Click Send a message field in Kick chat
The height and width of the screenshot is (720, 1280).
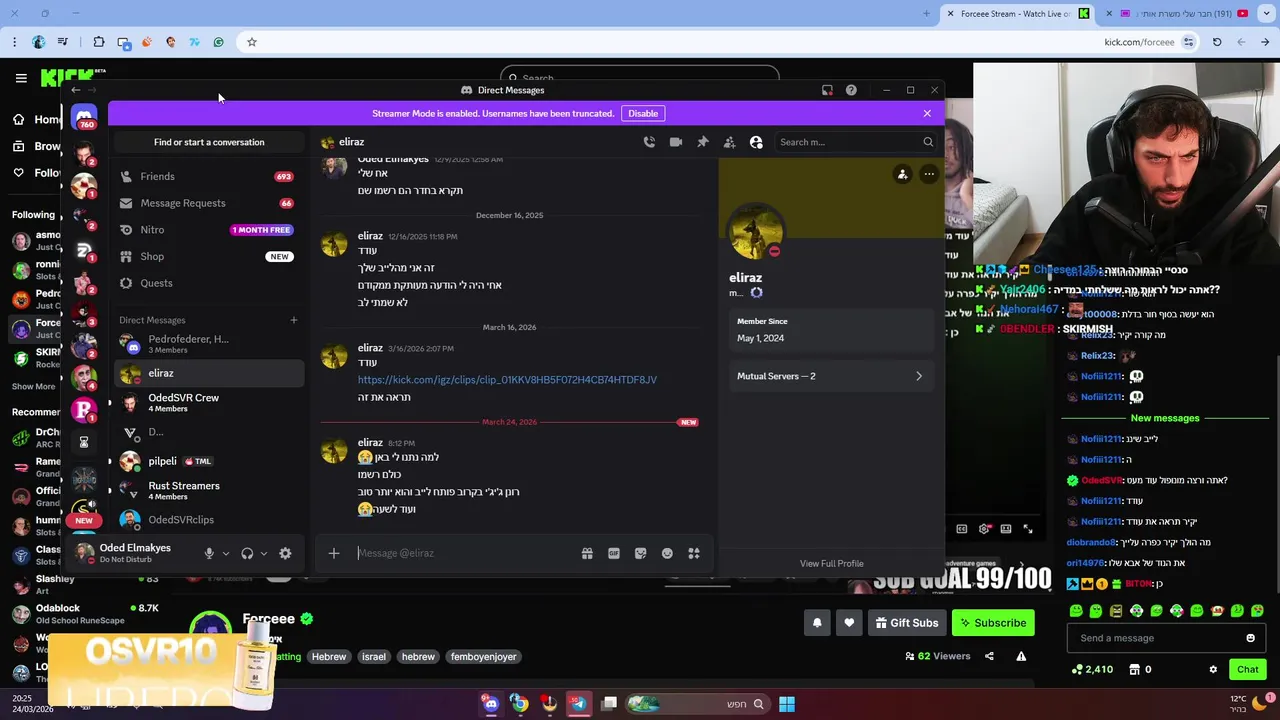[x=1156, y=638]
